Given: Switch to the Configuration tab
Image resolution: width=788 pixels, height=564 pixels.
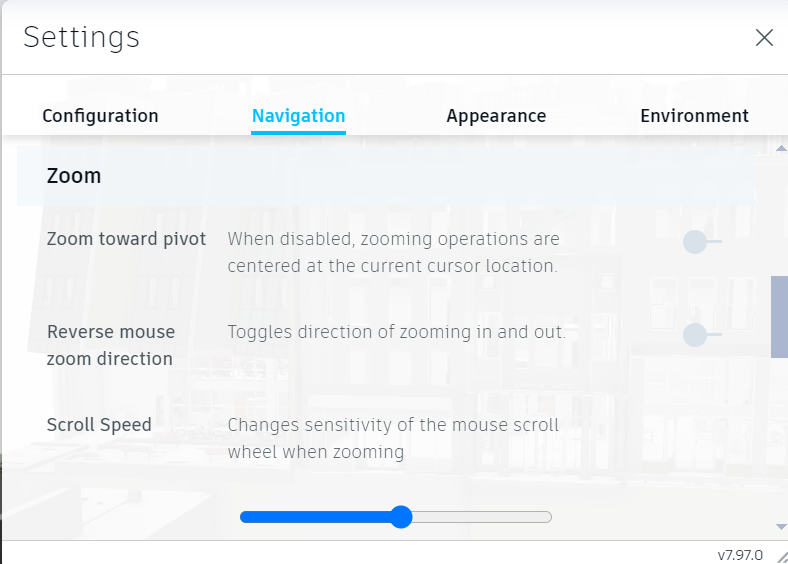Looking at the screenshot, I should pos(100,116).
